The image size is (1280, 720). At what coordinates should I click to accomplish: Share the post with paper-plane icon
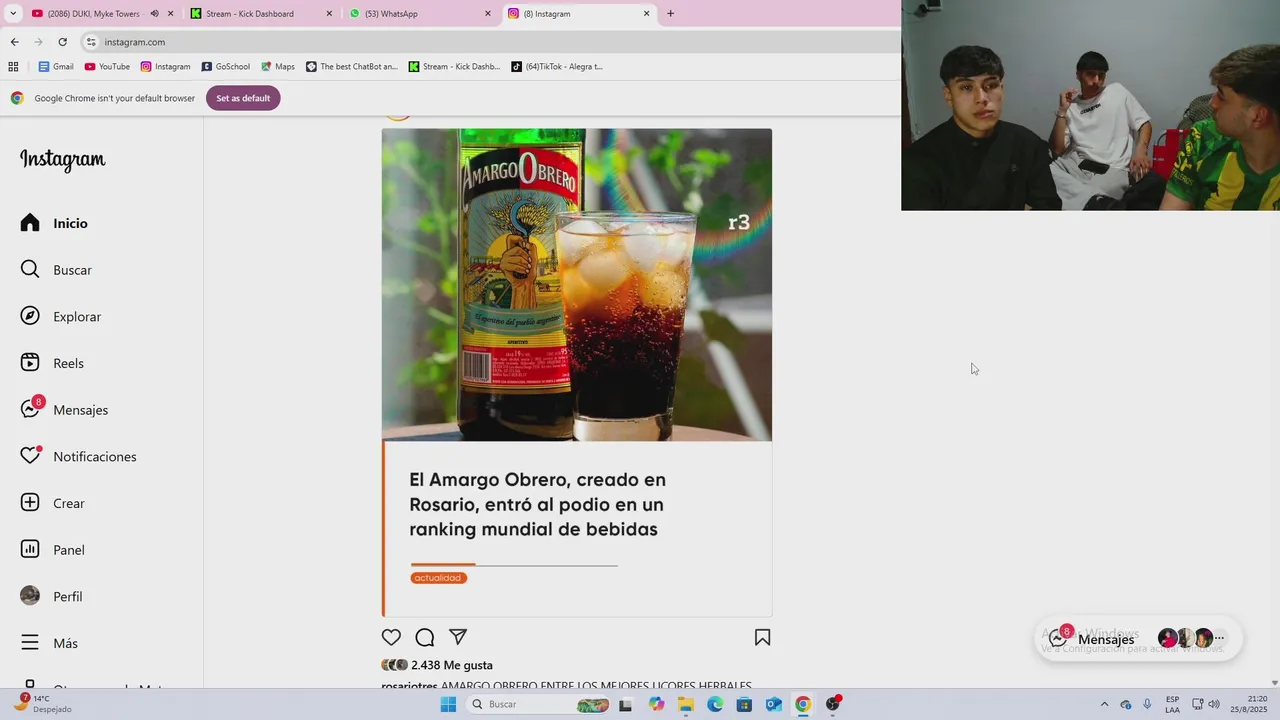(x=458, y=637)
